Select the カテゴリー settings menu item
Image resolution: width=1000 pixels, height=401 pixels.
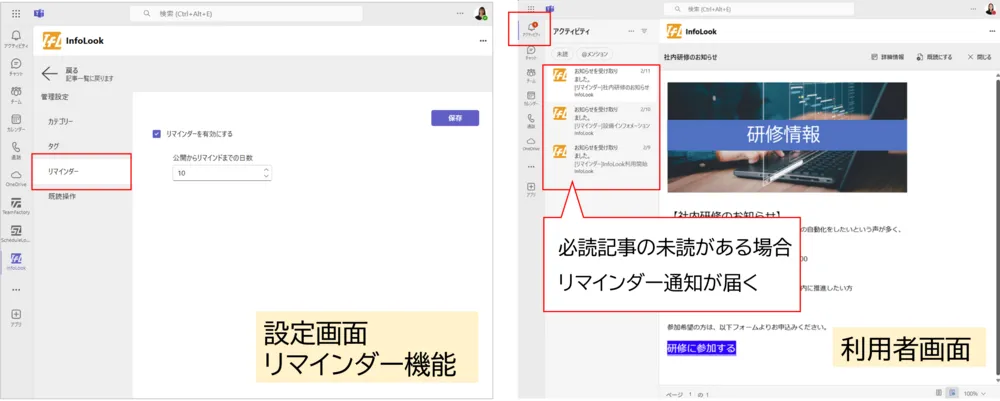point(61,121)
